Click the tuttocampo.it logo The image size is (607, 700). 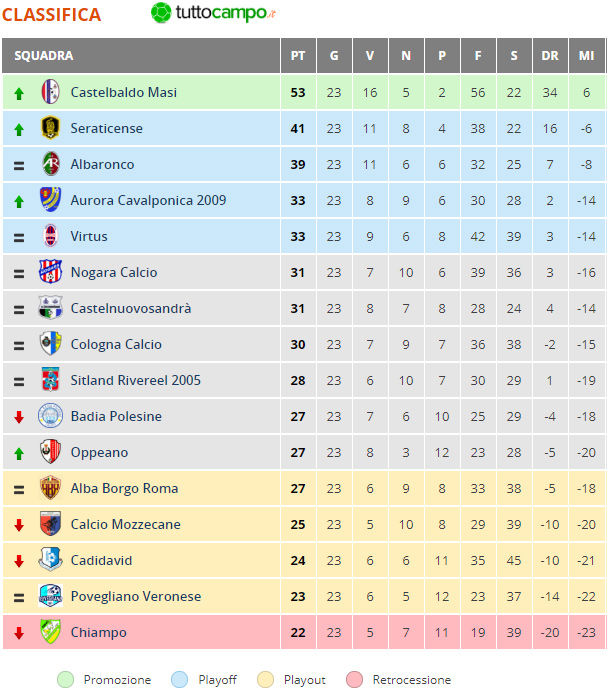click(x=213, y=13)
